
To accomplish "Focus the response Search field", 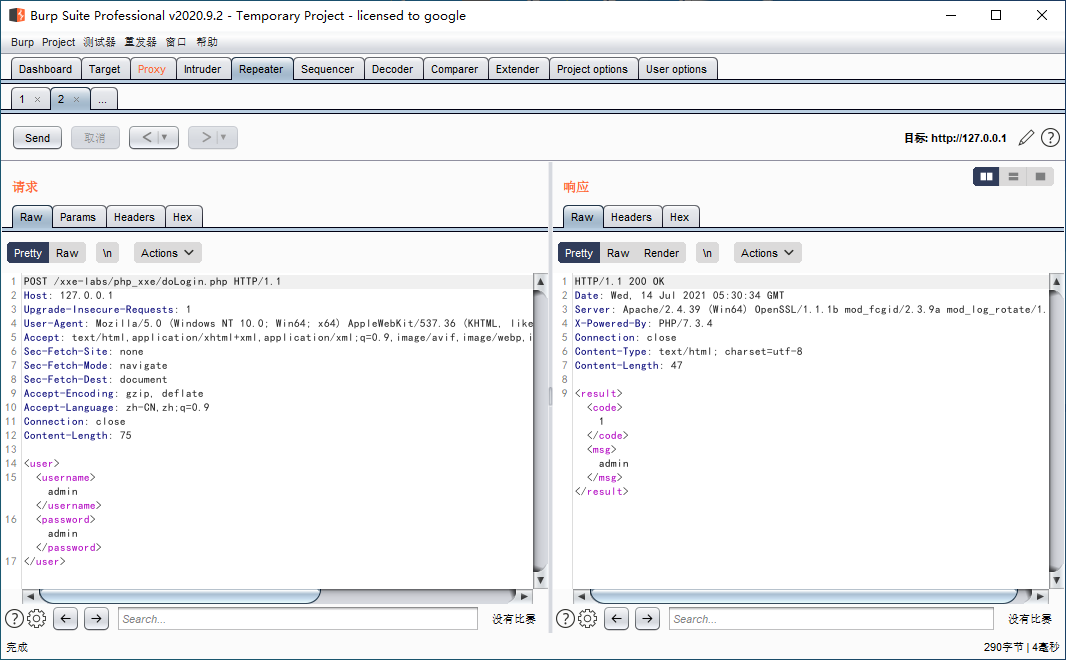I will tap(831, 619).
